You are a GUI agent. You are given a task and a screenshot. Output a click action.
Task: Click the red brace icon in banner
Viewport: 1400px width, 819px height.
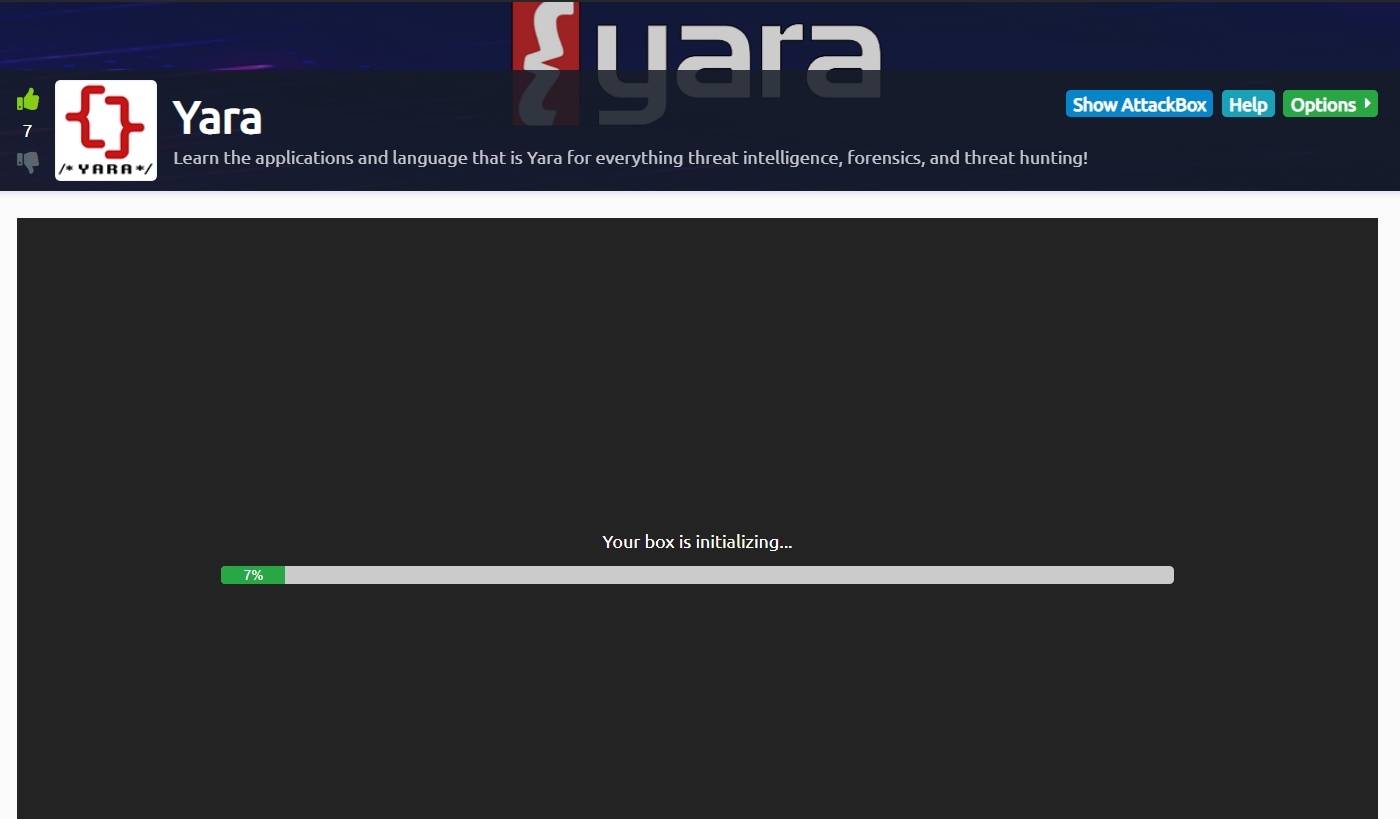[545, 50]
